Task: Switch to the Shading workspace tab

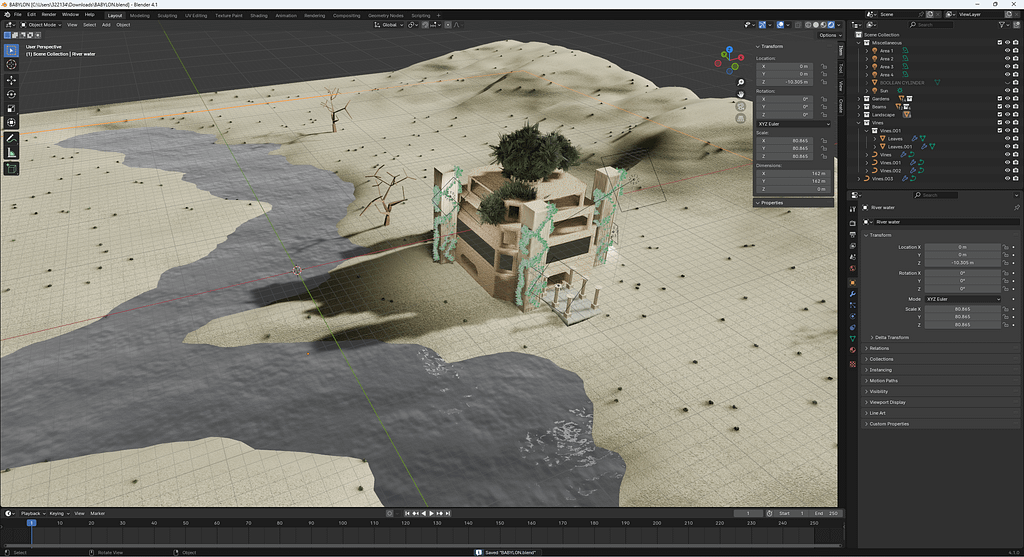Action: 259,15
